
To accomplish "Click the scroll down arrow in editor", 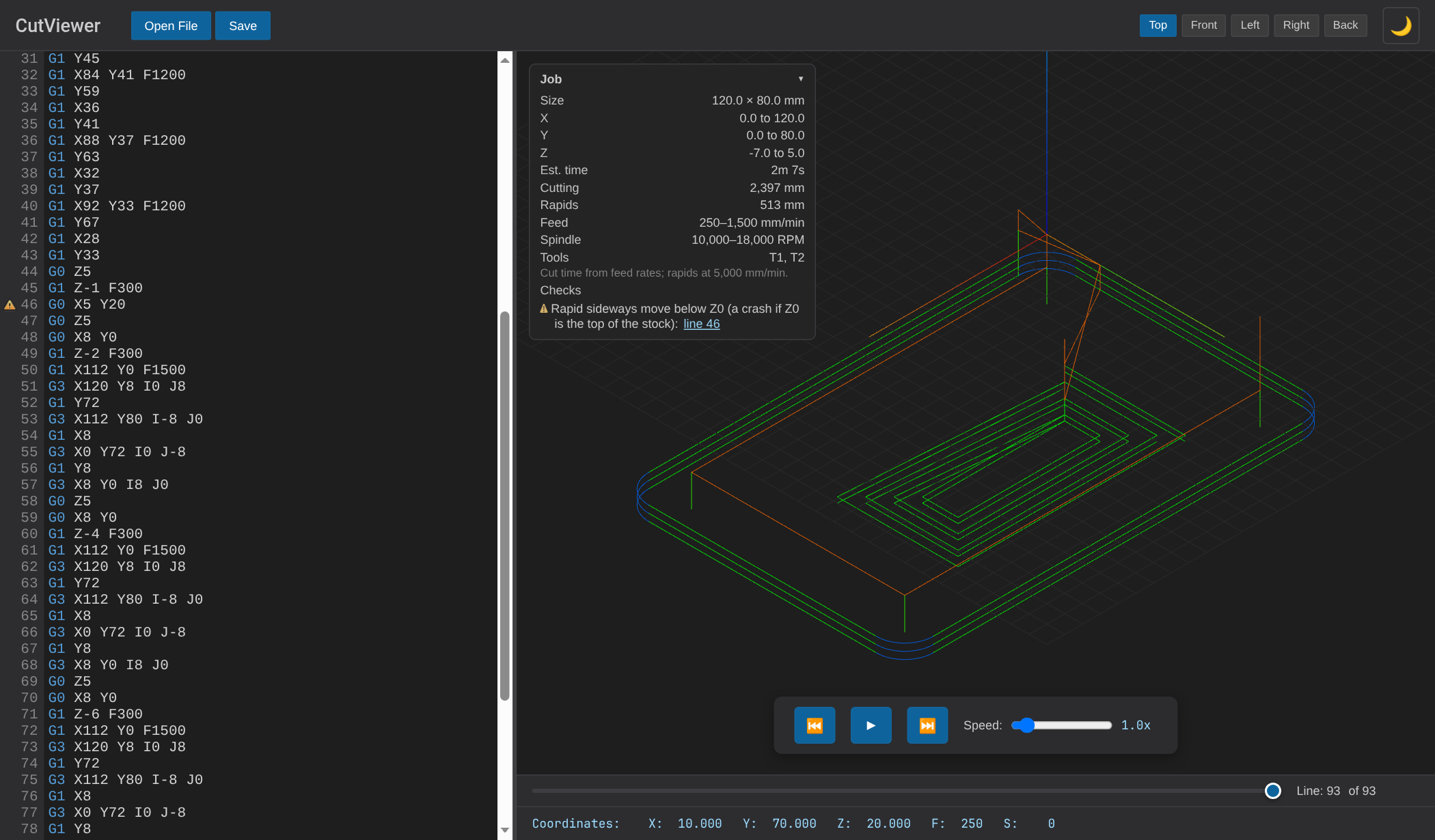I will pyautogui.click(x=505, y=830).
